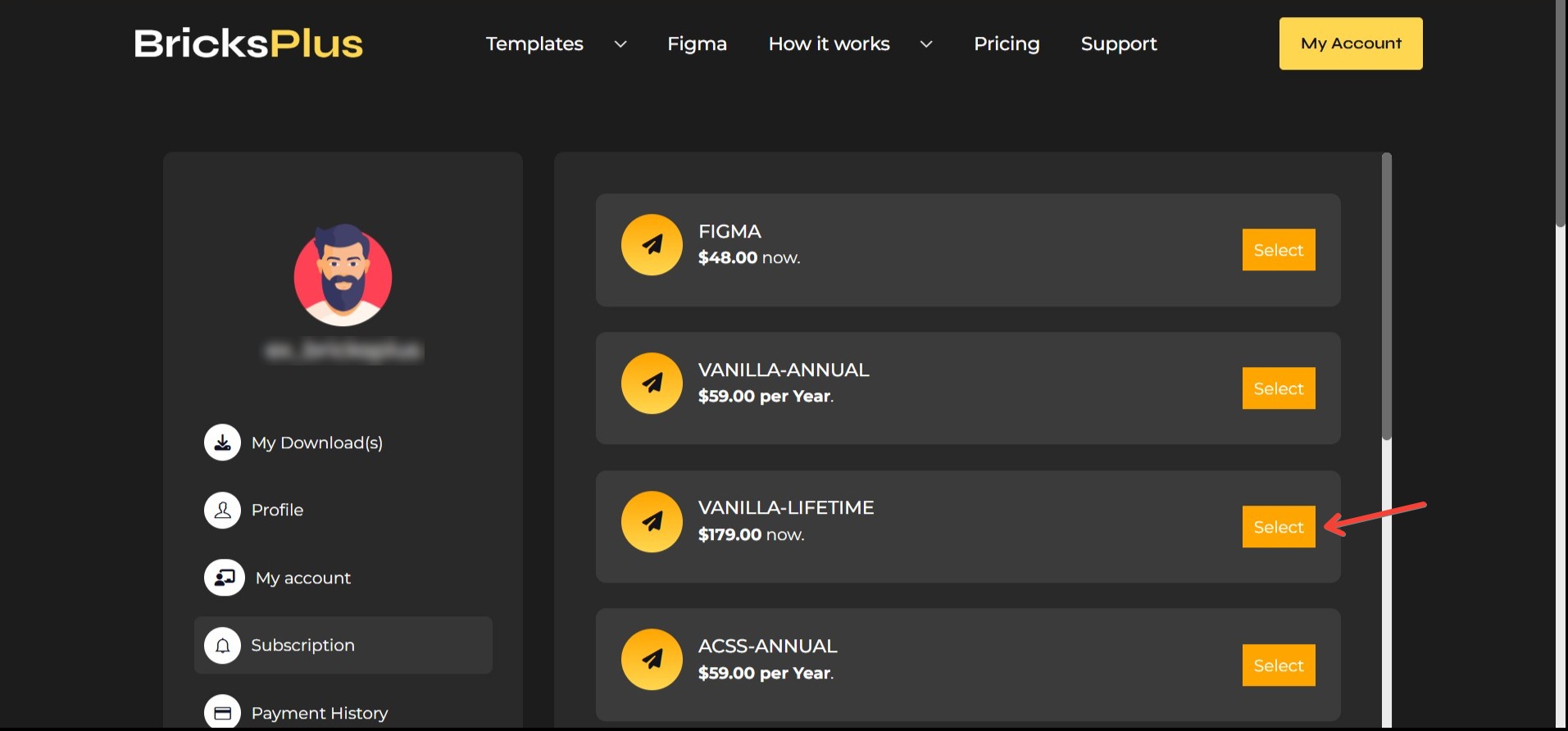Click the VANILLA-ANNUAL plan title
The width and height of the screenshot is (1568, 731).
coord(784,370)
